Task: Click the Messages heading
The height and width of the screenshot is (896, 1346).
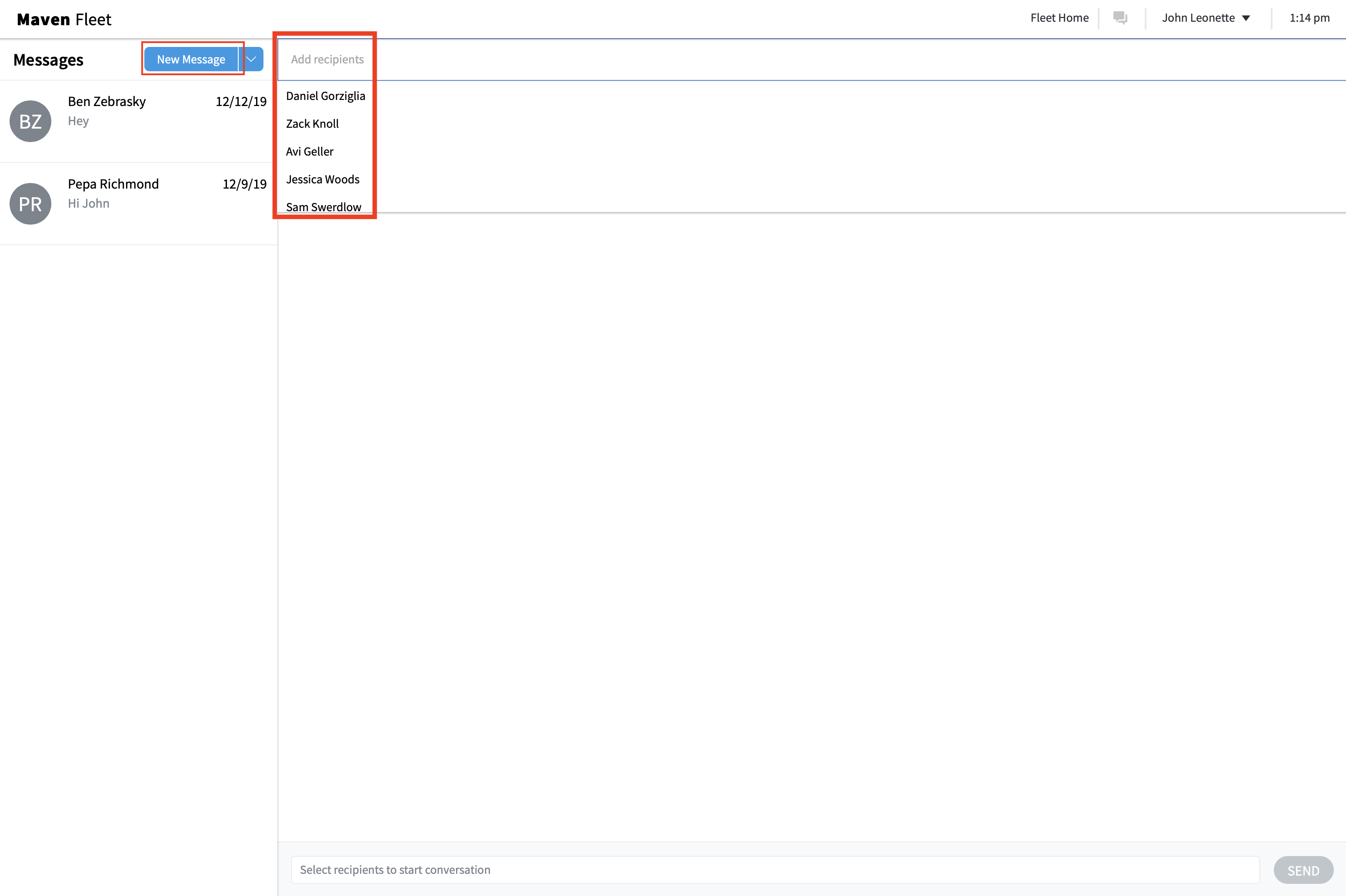Action: tap(48, 60)
